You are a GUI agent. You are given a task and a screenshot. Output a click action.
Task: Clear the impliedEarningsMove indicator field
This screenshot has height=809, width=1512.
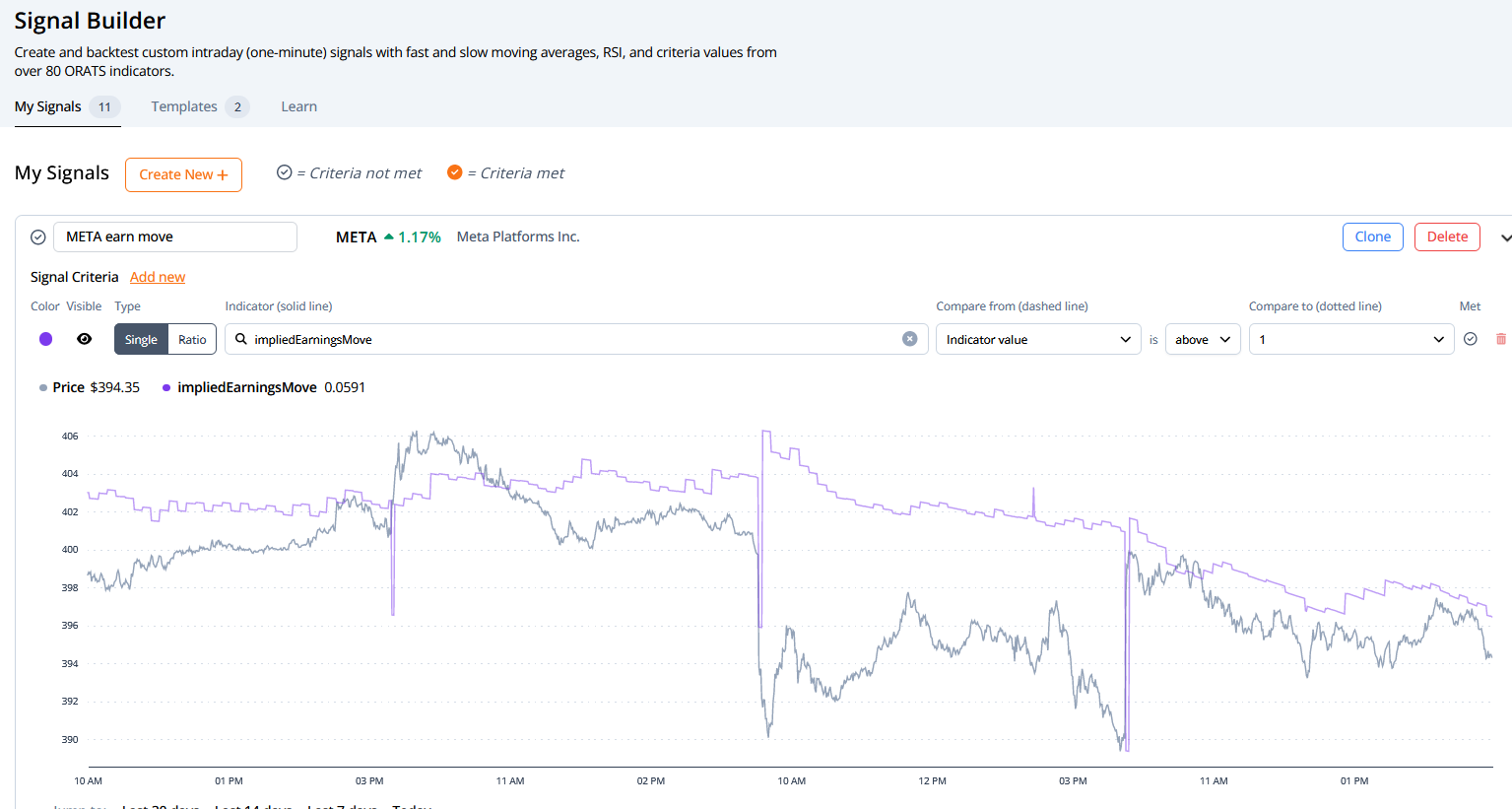[909, 339]
